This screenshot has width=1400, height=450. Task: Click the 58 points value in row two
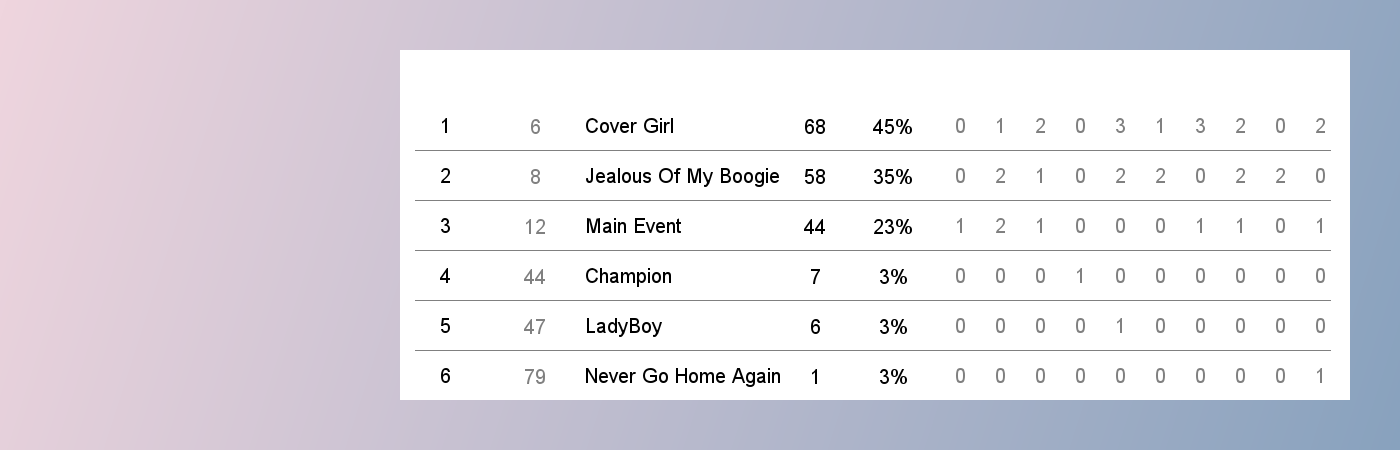(x=815, y=177)
